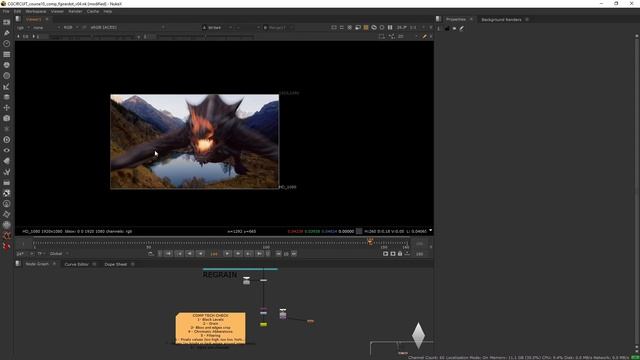Select the Properties tab
This screenshot has height=360, width=640.
coord(456,20)
